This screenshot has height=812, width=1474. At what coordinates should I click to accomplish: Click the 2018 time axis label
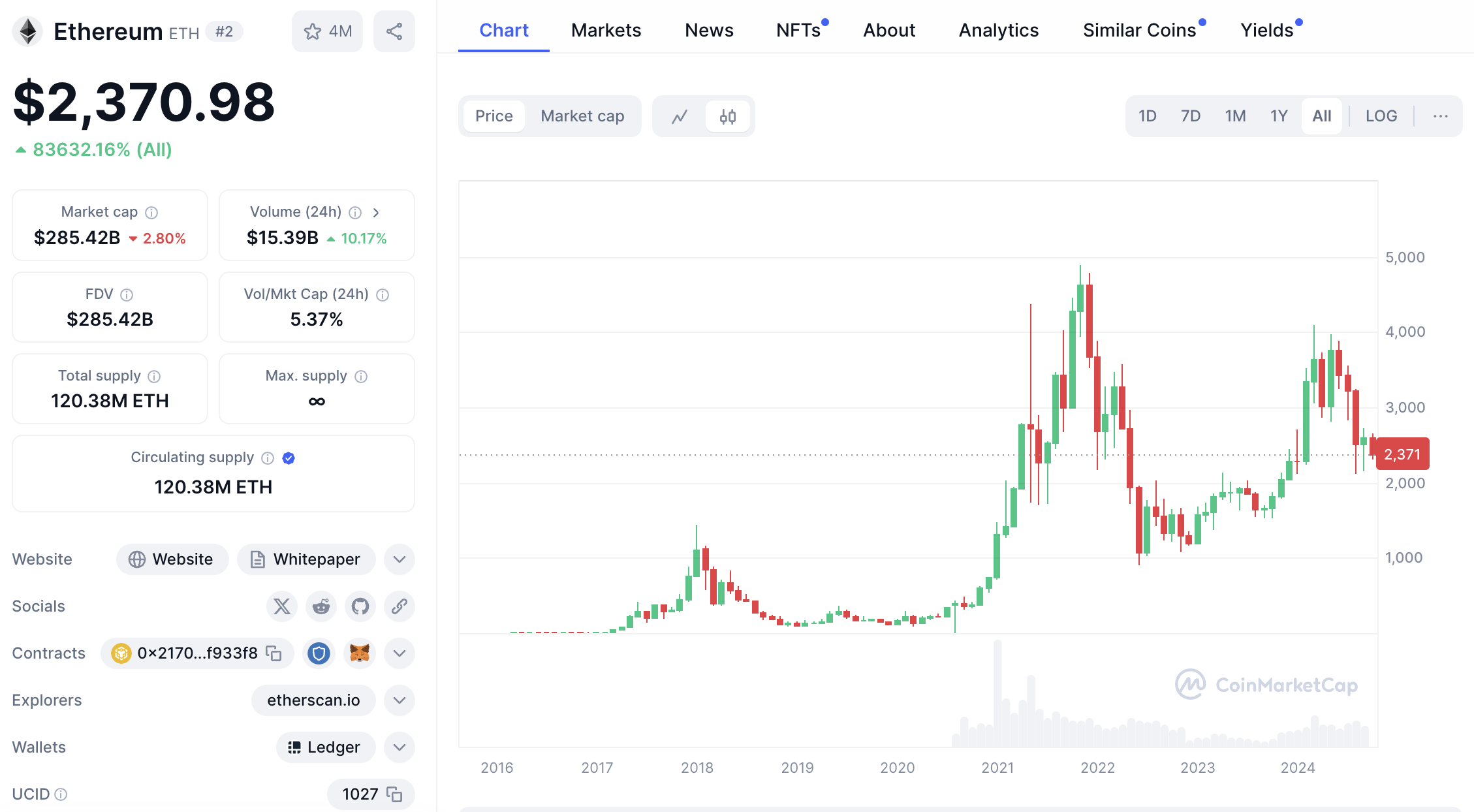(697, 768)
